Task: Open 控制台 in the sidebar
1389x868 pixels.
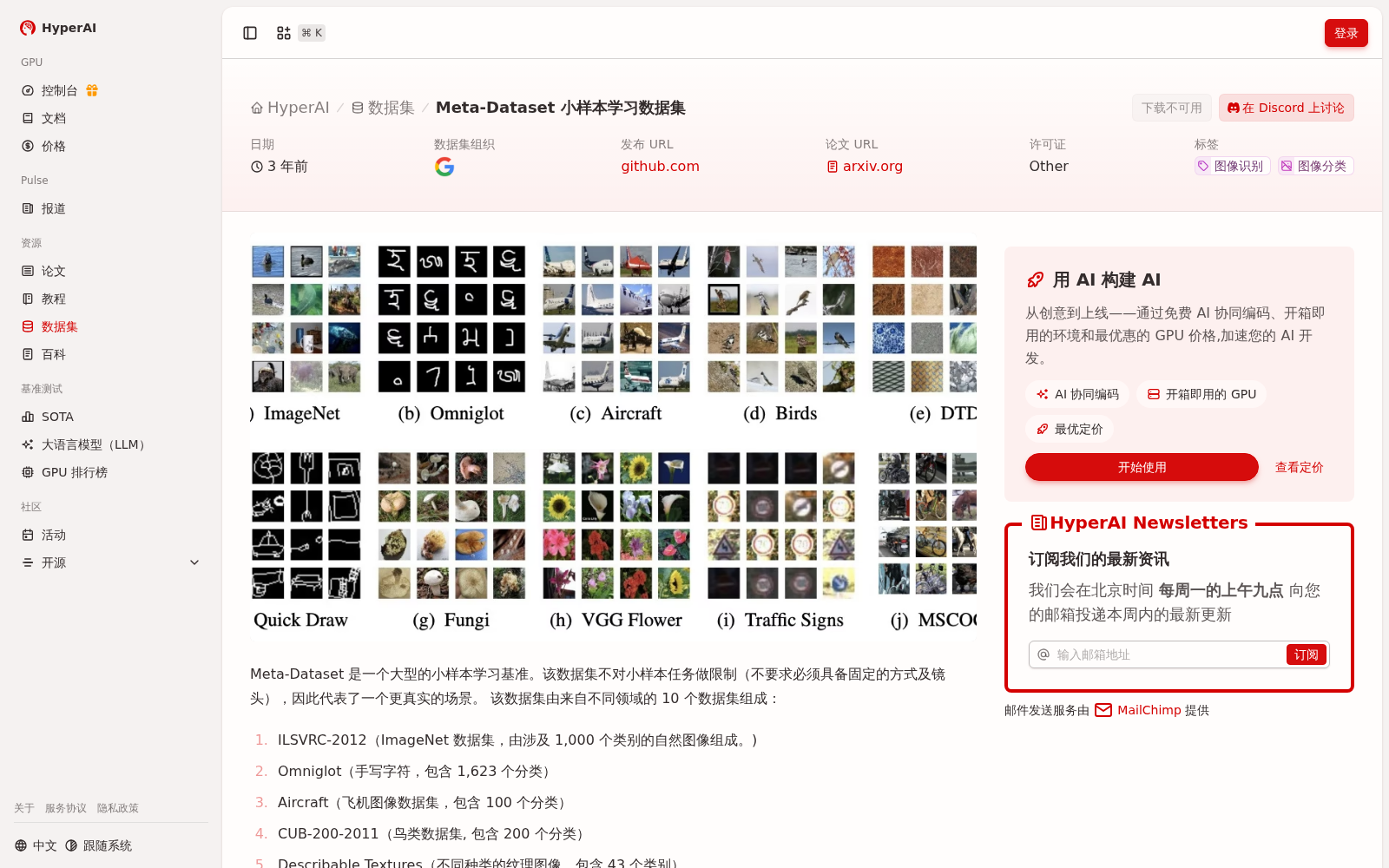Action: coord(59,90)
